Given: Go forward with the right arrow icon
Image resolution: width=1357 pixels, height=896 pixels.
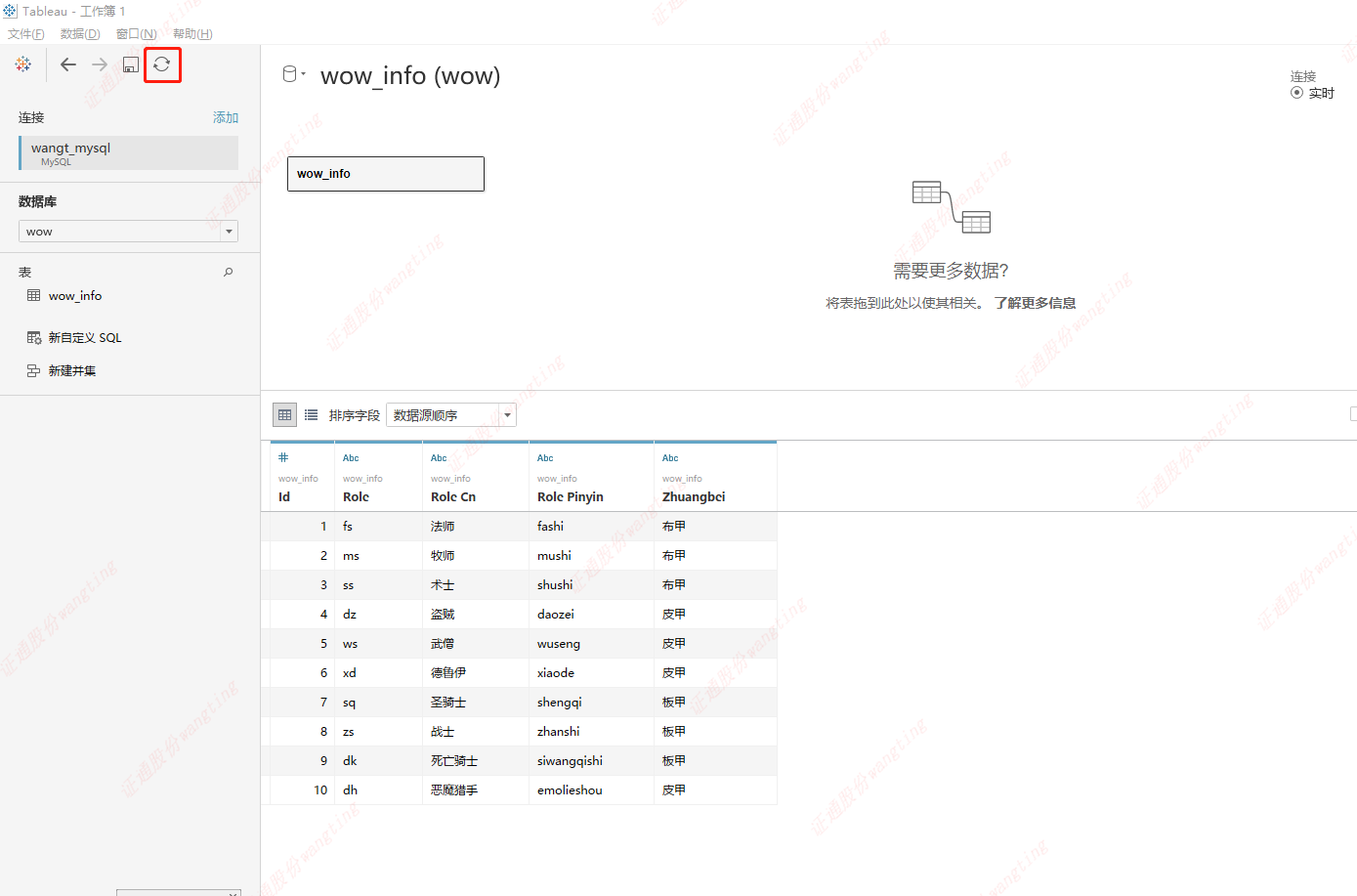Looking at the screenshot, I should [100, 64].
